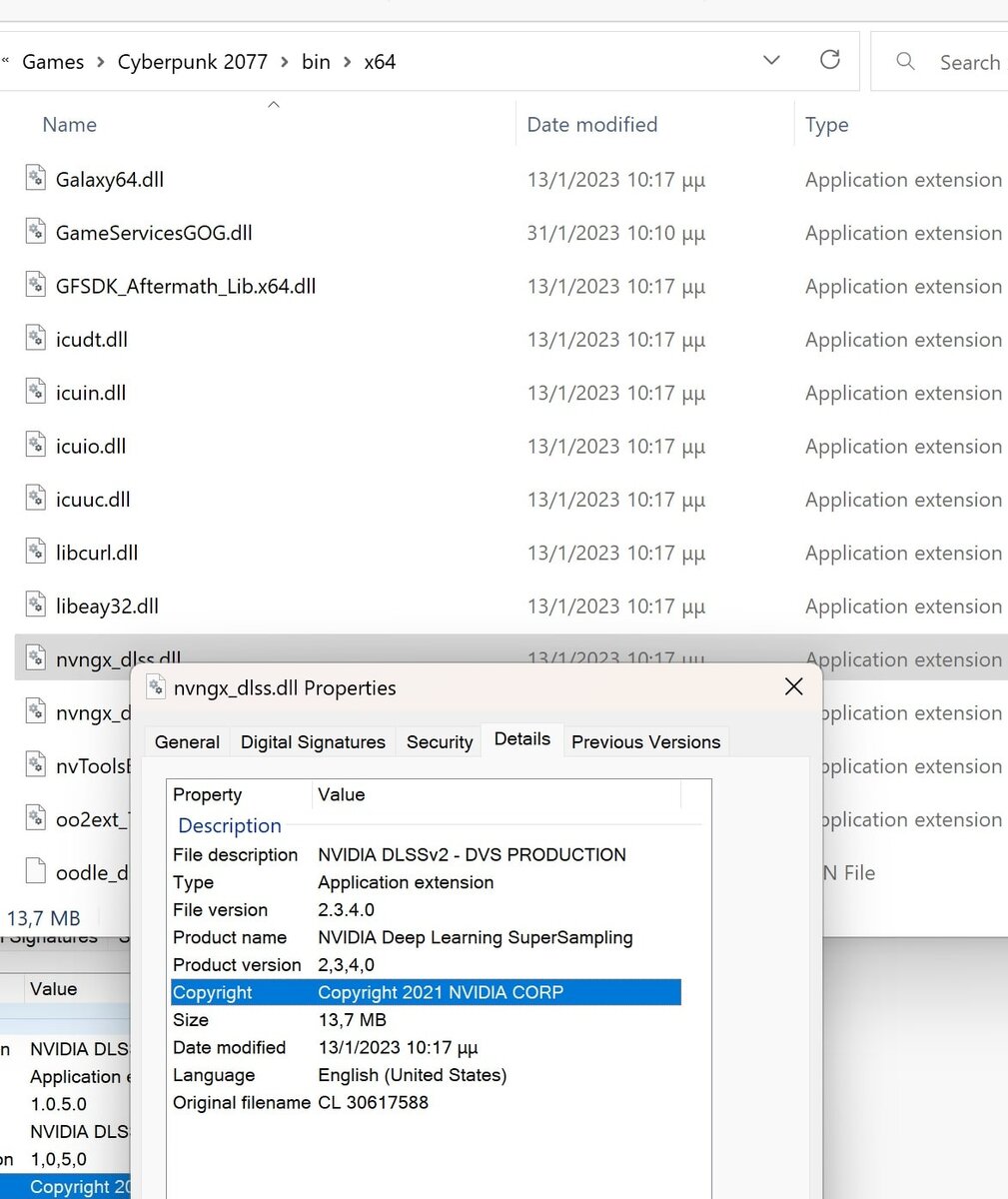
Task: Select the File description property row
Action: (427, 854)
